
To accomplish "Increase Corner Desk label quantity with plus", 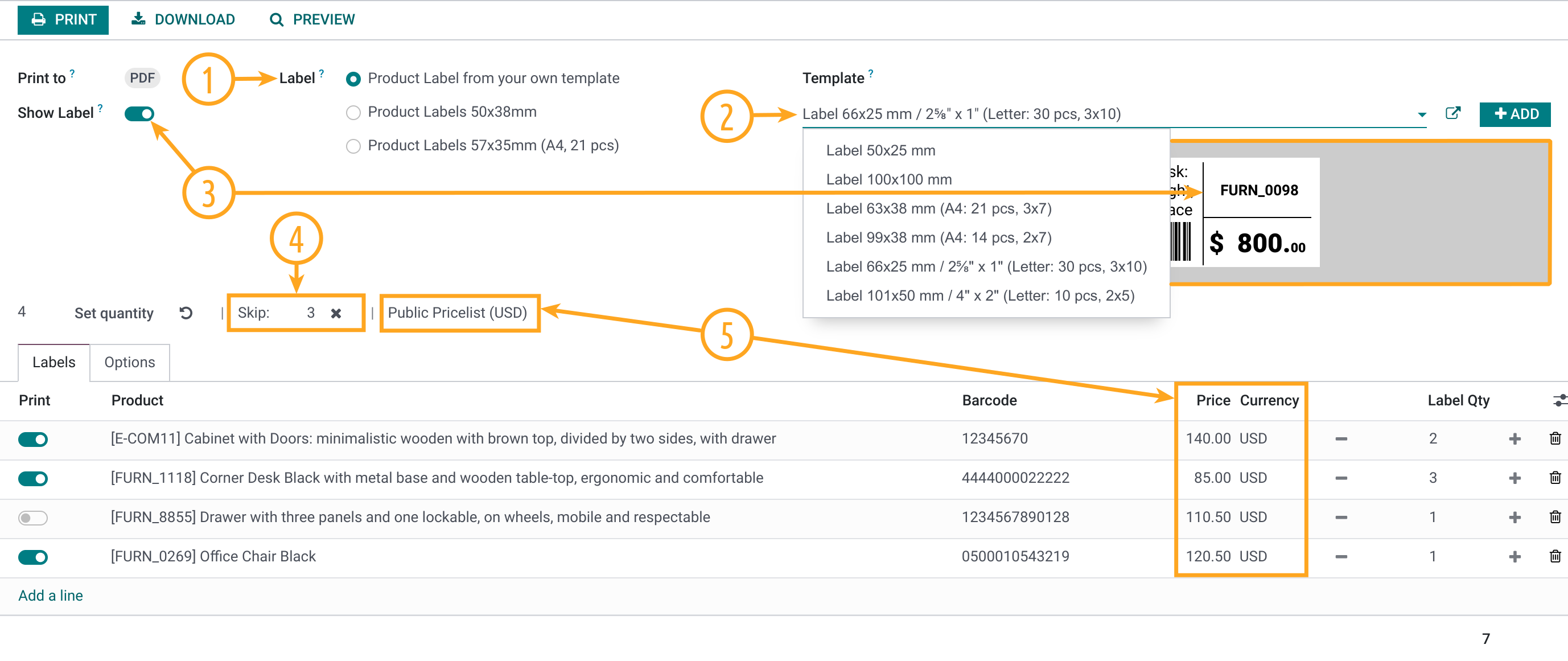I will [x=1515, y=478].
